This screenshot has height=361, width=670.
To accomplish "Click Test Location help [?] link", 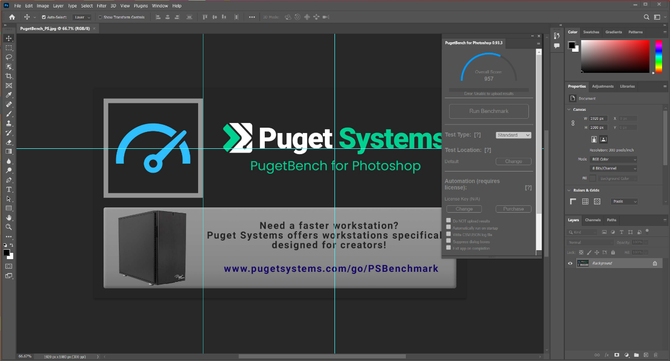I will point(488,150).
